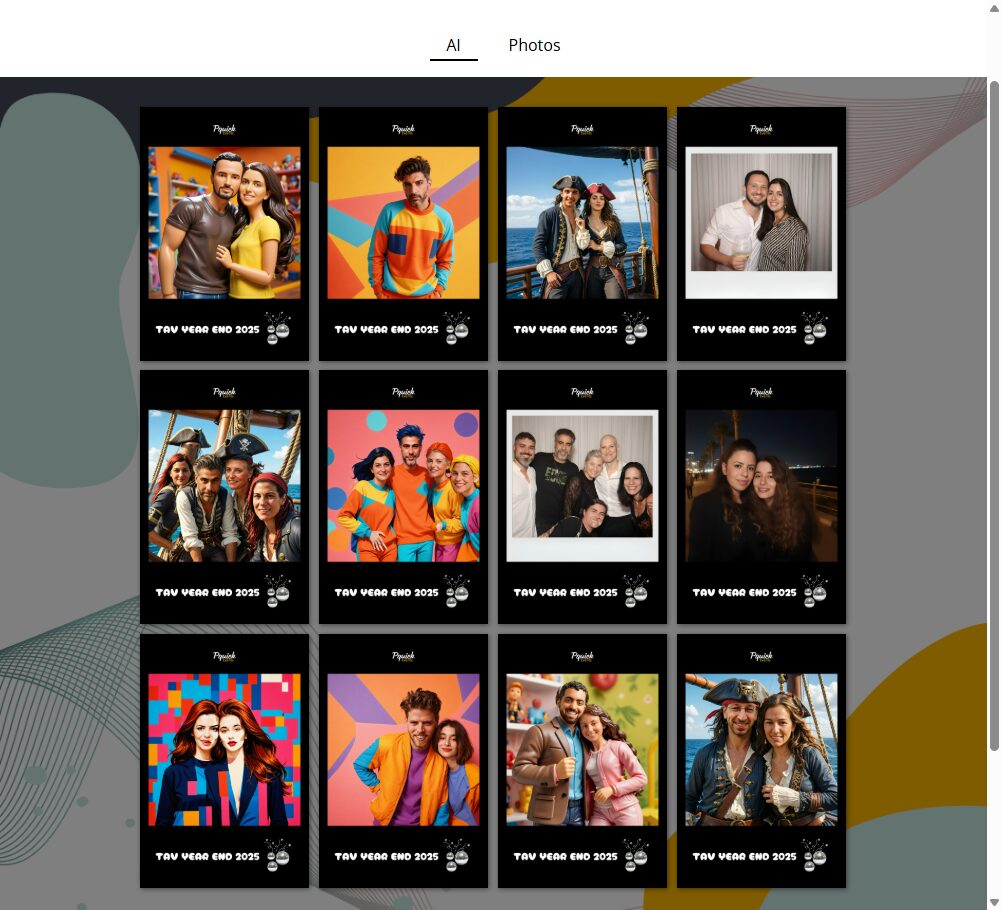The width and height of the screenshot is (1002, 910).
Task: Open the man in colorful sweater photo
Action: click(403, 223)
